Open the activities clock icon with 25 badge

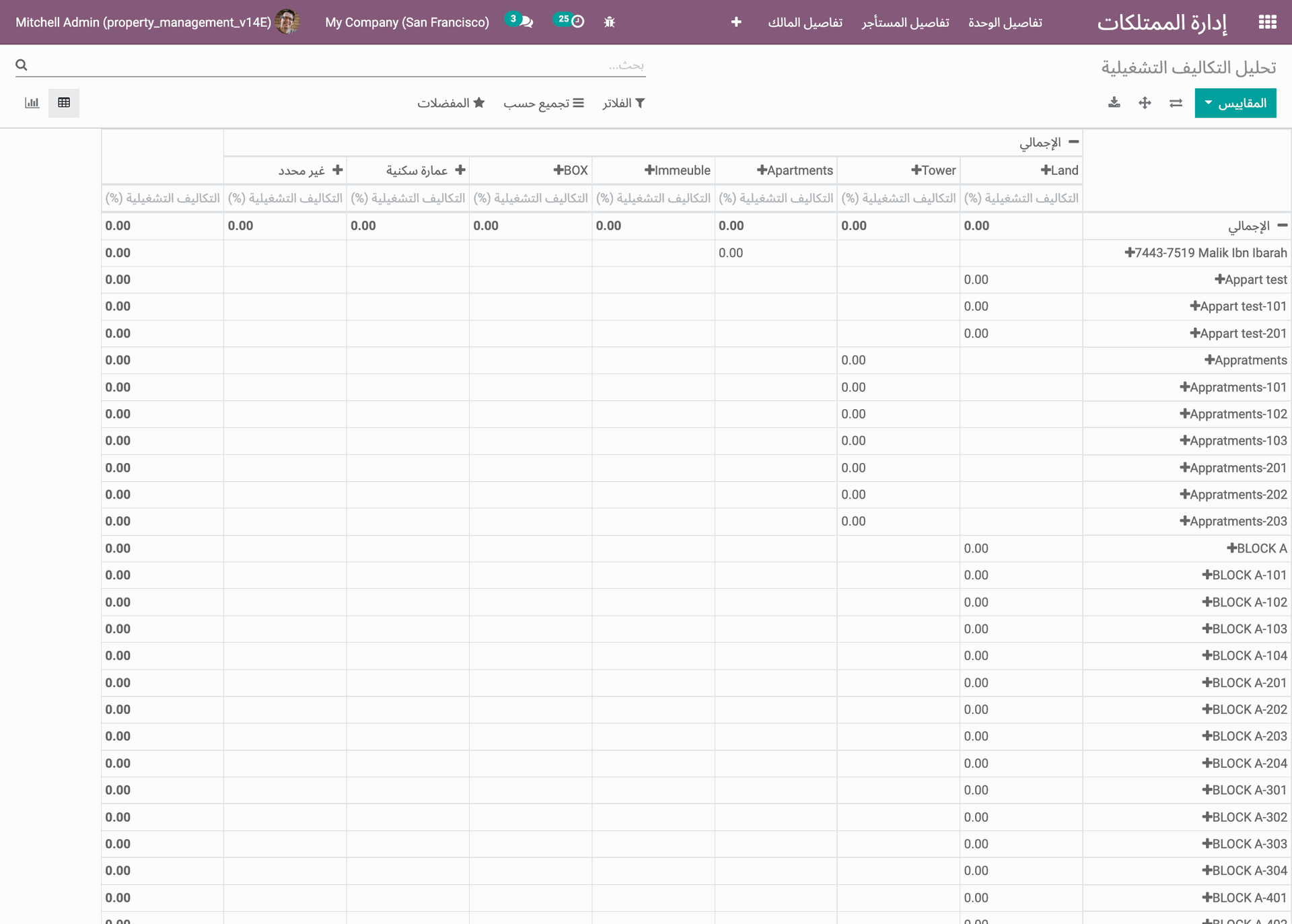(x=569, y=21)
